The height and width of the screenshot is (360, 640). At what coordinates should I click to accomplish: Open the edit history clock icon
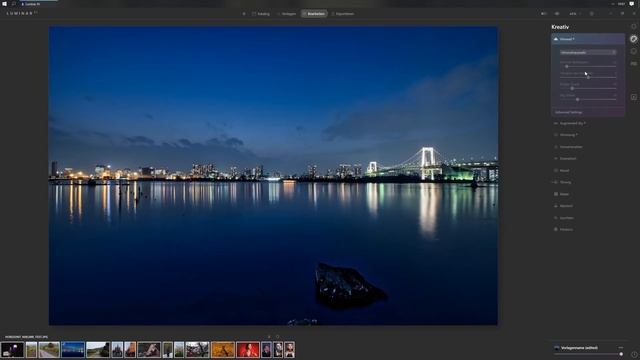click(634, 355)
